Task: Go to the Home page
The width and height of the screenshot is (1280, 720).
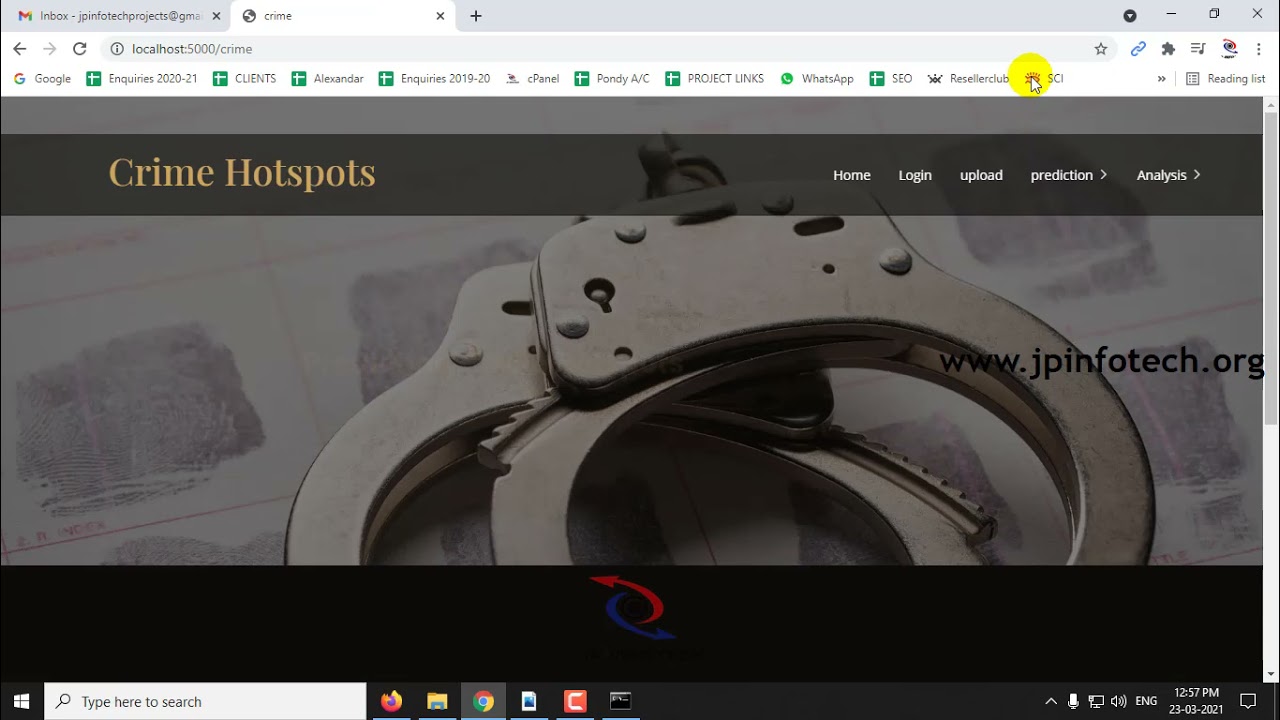Action: (852, 175)
